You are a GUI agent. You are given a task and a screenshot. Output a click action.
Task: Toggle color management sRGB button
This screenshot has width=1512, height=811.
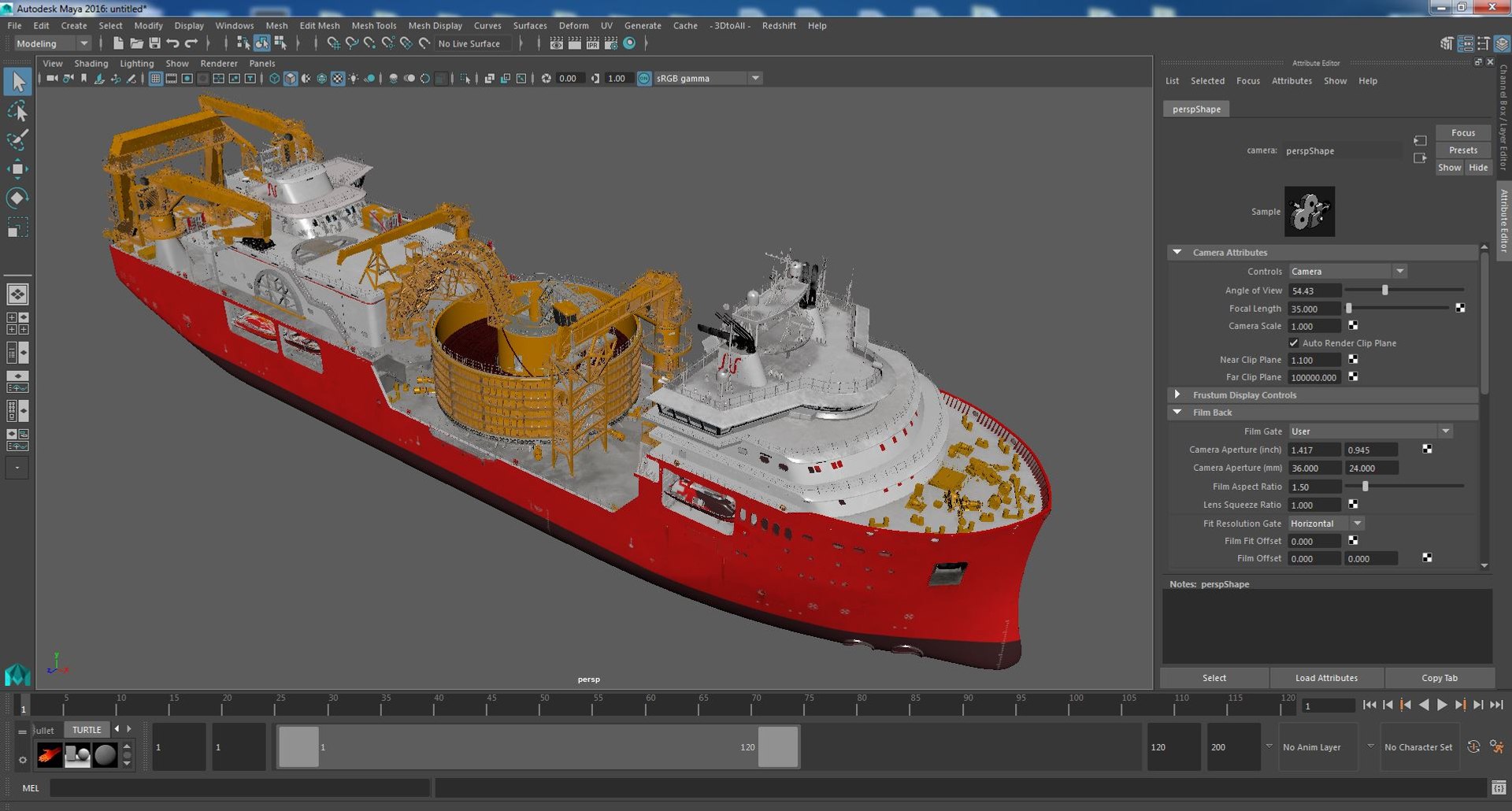[x=644, y=78]
